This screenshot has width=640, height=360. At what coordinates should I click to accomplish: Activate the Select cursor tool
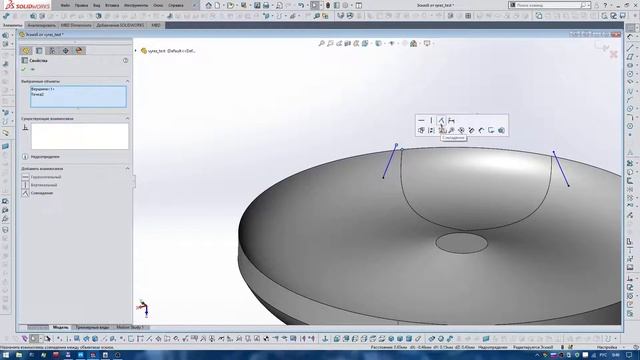coord(314,5)
